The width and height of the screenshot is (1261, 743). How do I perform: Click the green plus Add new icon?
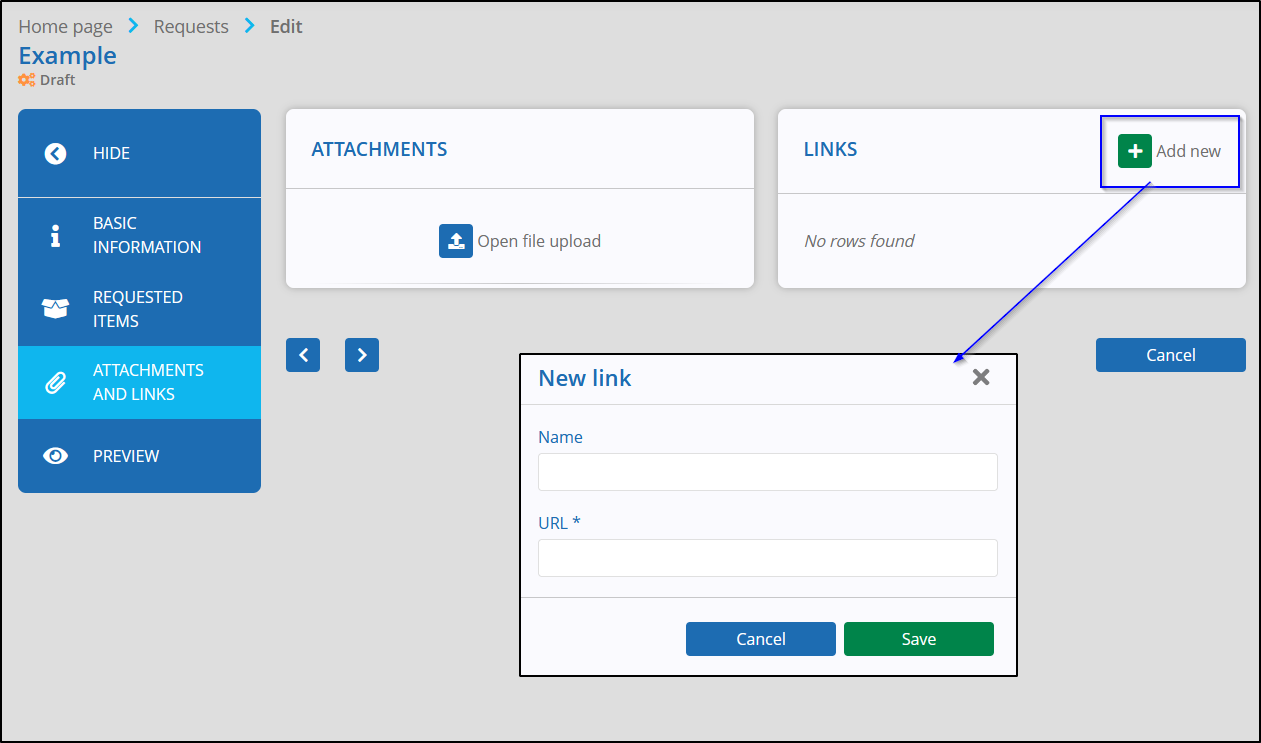tap(1135, 151)
